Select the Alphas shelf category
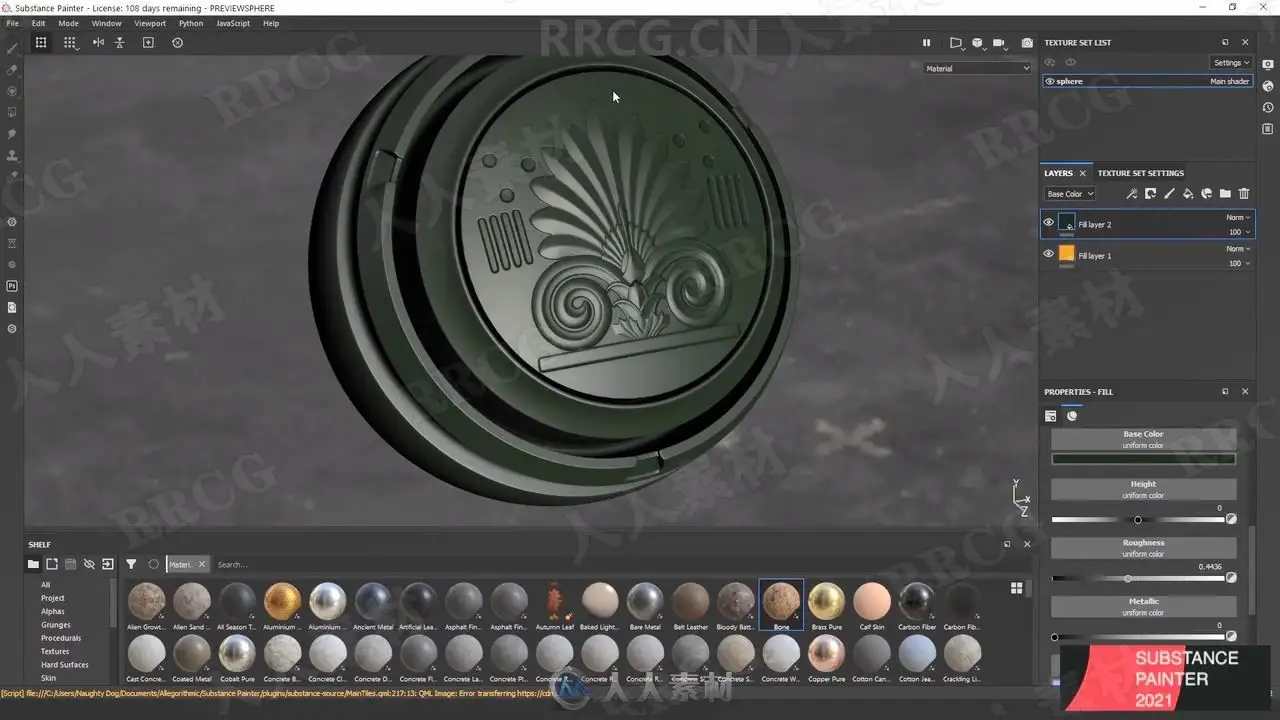Image resolution: width=1280 pixels, height=720 pixels. 53,611
